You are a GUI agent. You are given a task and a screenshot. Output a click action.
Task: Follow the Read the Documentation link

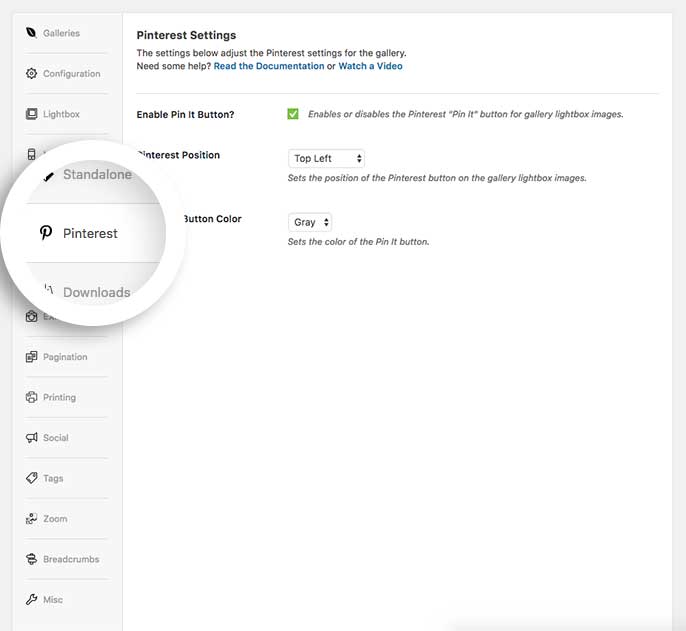point(269,66)
